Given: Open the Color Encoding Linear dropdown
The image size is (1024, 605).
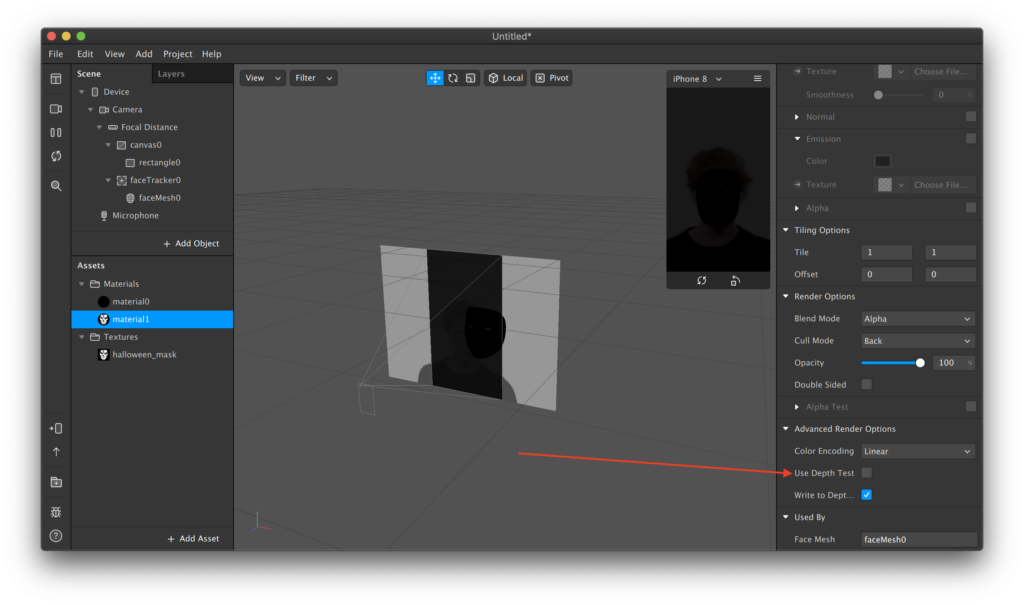Looking at the screenshot, I should click(918, 451).
